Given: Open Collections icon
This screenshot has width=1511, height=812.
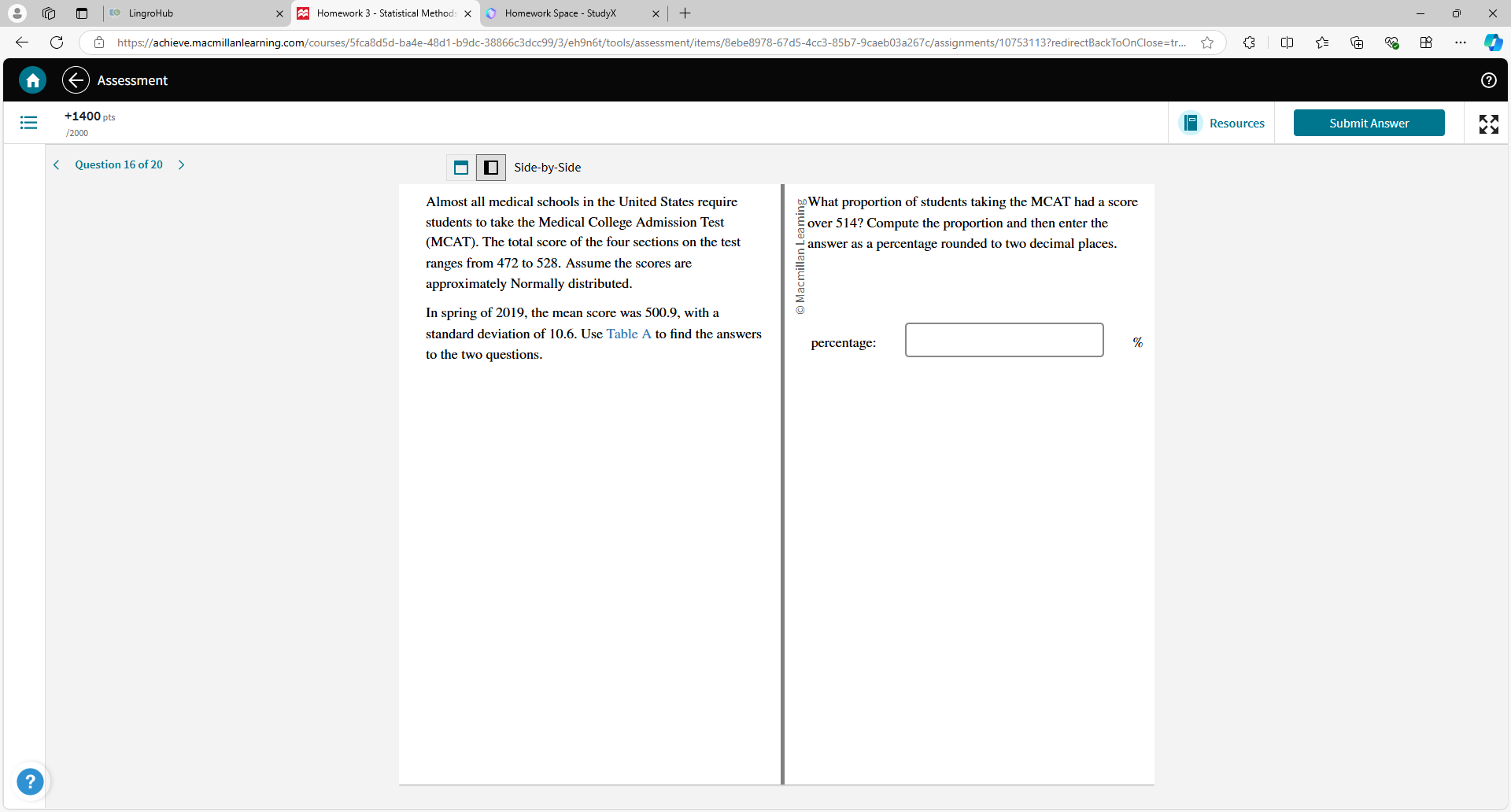Looking at the screenshot, I should click(x=1357, y=42).
